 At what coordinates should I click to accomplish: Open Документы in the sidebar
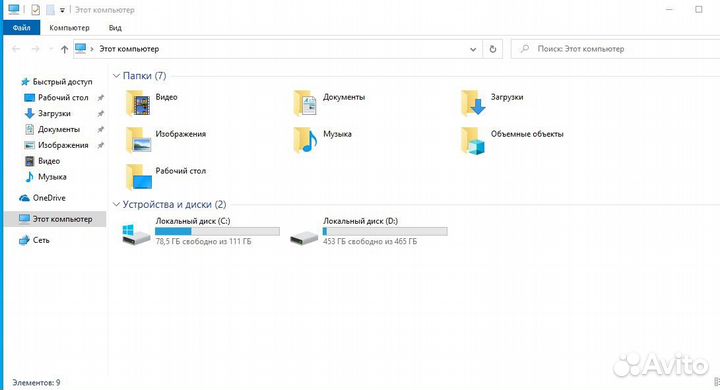coord(52,130)
